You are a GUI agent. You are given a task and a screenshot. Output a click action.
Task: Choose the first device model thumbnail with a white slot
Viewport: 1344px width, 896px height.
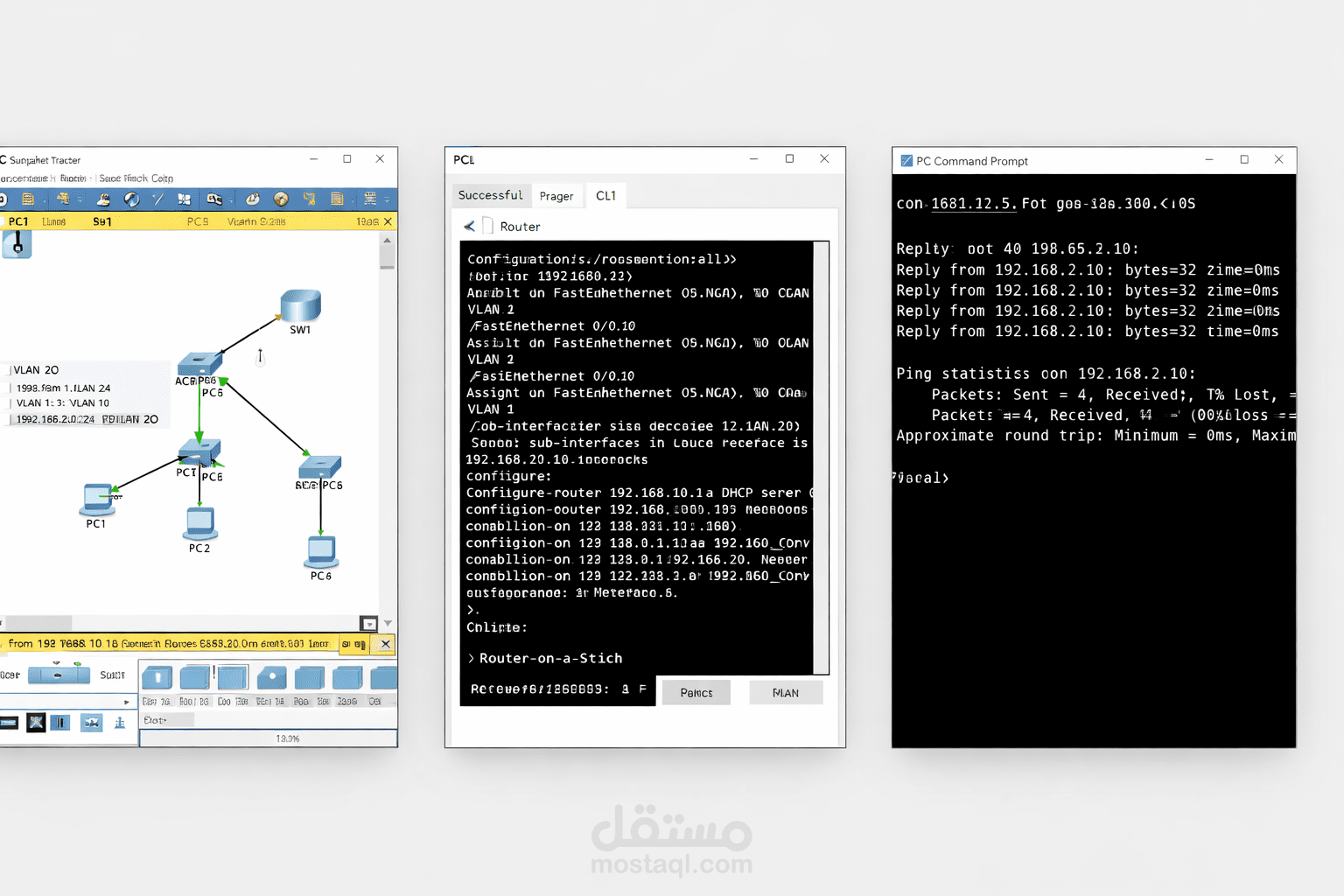[157, 678]
